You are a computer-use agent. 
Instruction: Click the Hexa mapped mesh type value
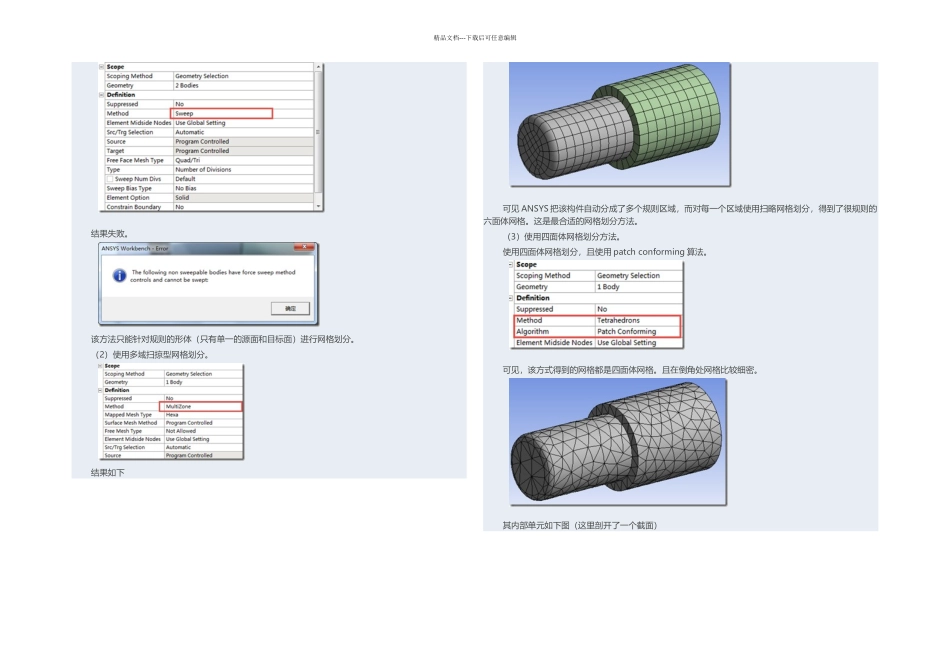172,415
